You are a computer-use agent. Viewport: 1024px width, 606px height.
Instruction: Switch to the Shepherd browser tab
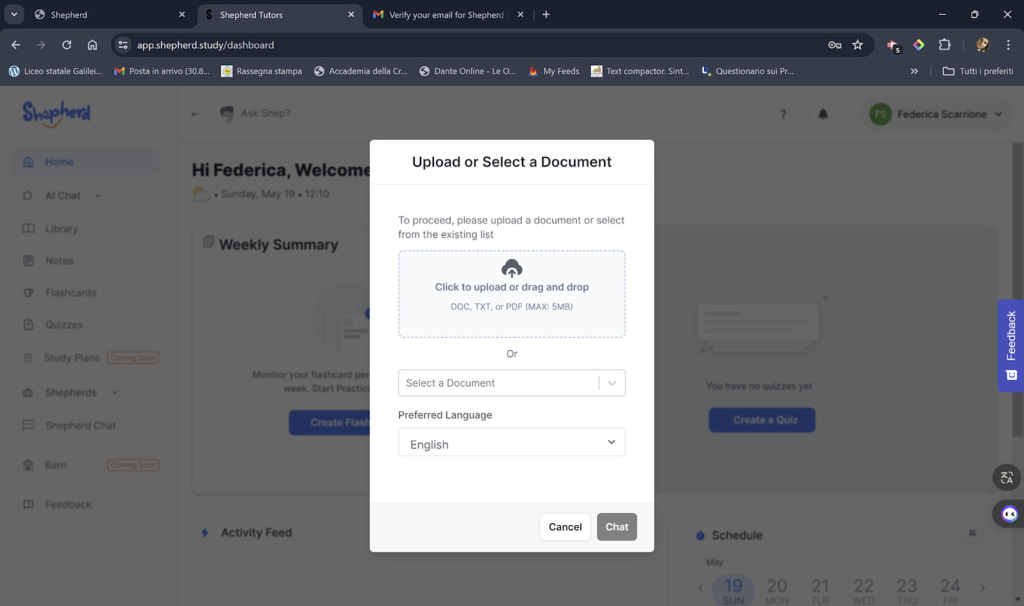(108, 14)
